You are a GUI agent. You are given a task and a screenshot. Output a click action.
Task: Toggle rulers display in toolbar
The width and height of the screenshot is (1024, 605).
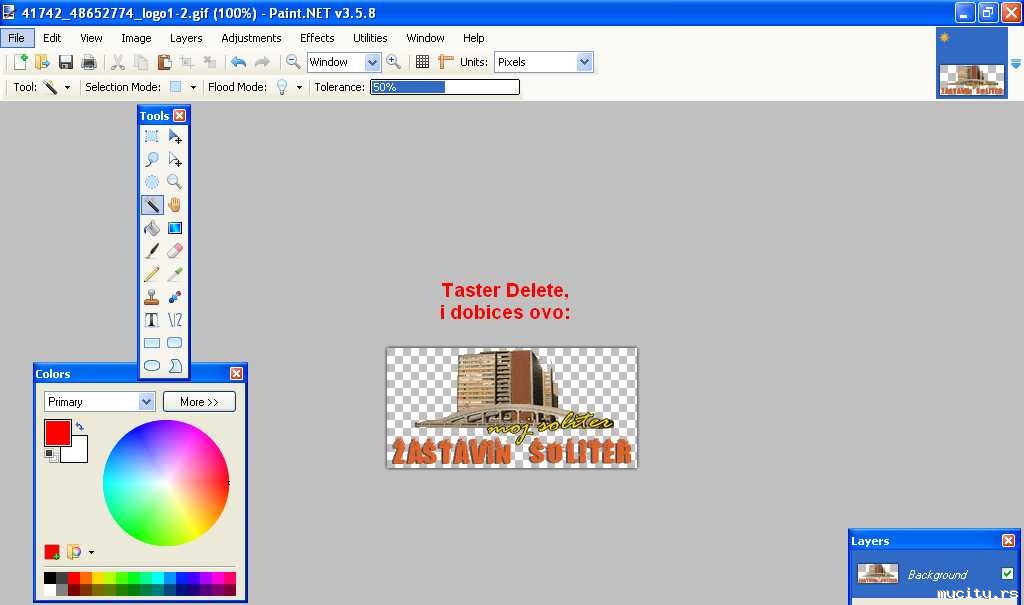(x=446, y=62)
